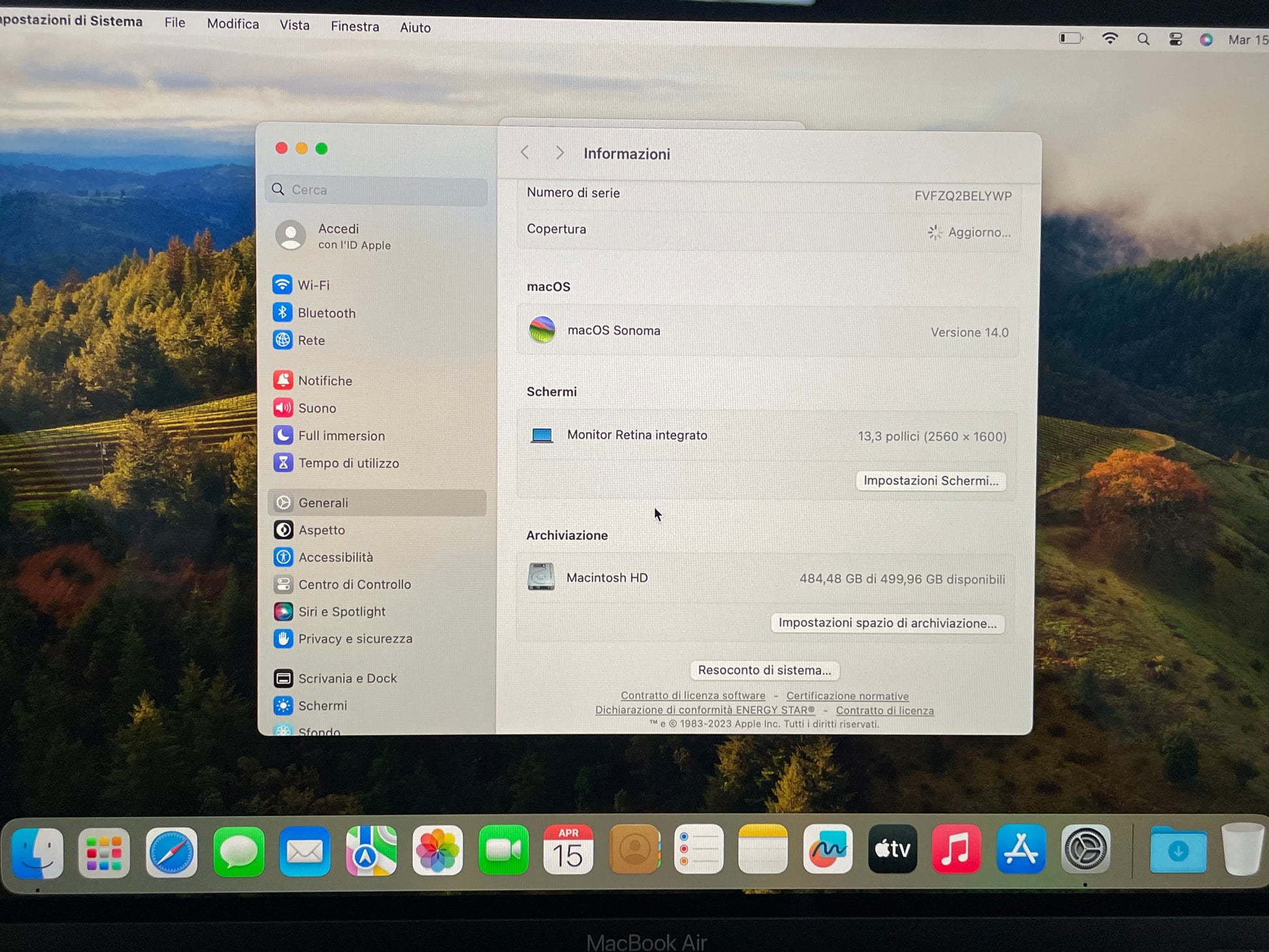
Task: Click System Settings icon in Dock
Action: 1086,849
